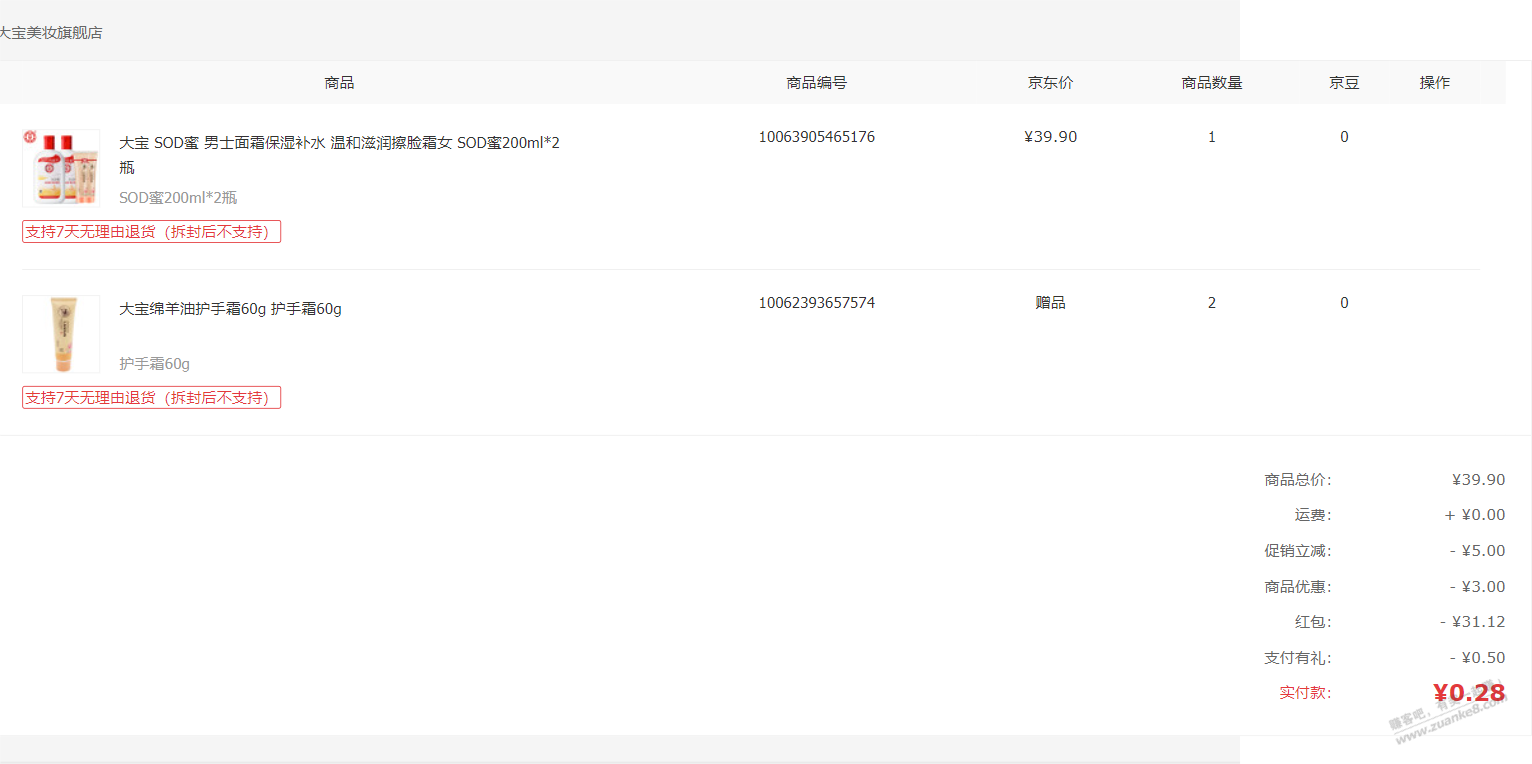
Task: Select the spec text SOD蜜200ml*2瓶
Action: click(178, 198)
